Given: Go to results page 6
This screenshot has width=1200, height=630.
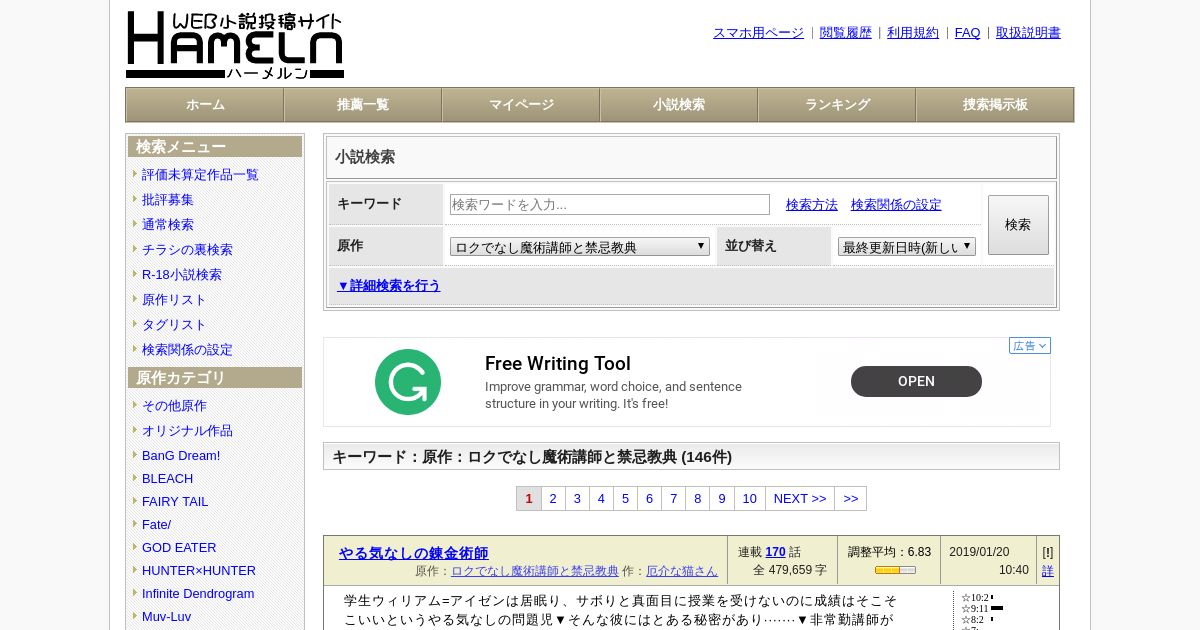Looking at the screenshot, I should tap(649, 498).
